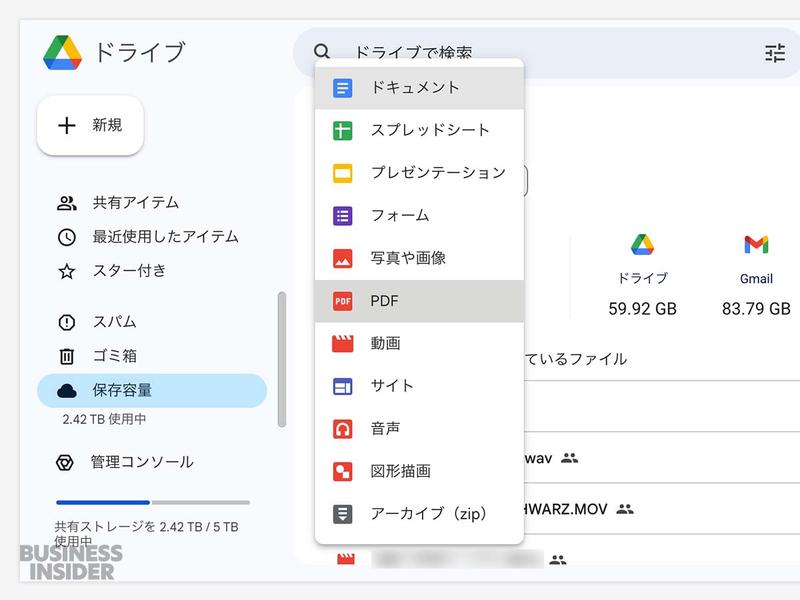Click the 新規 button
This screenshot has width=800, height=600.
point(90,125)
